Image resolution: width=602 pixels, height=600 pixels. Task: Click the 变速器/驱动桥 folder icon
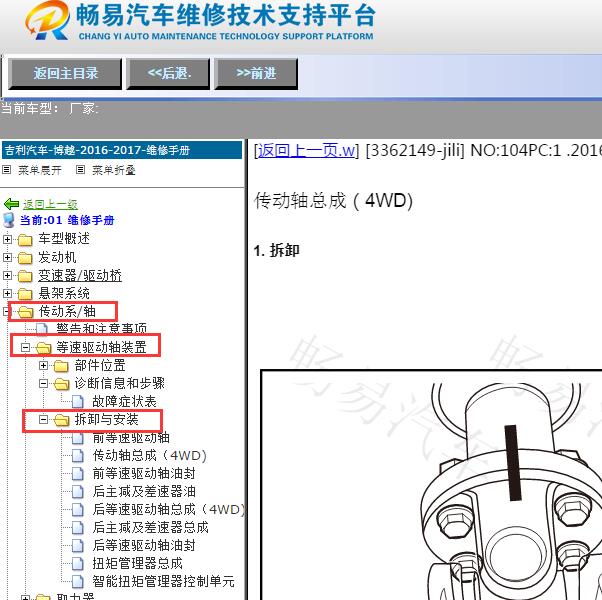coord(25,276)
